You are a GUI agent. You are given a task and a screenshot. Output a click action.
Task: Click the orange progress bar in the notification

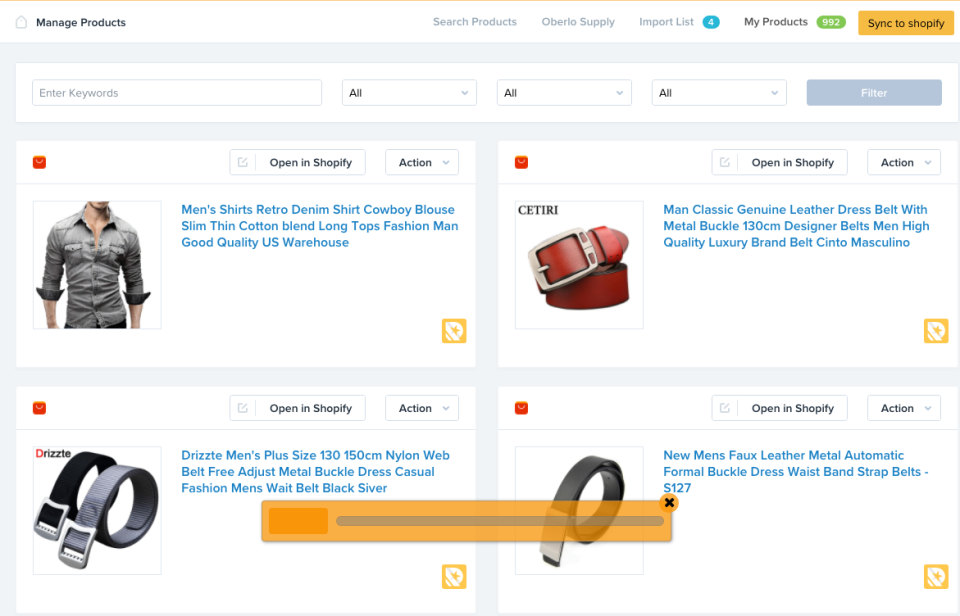pos(297,520)
